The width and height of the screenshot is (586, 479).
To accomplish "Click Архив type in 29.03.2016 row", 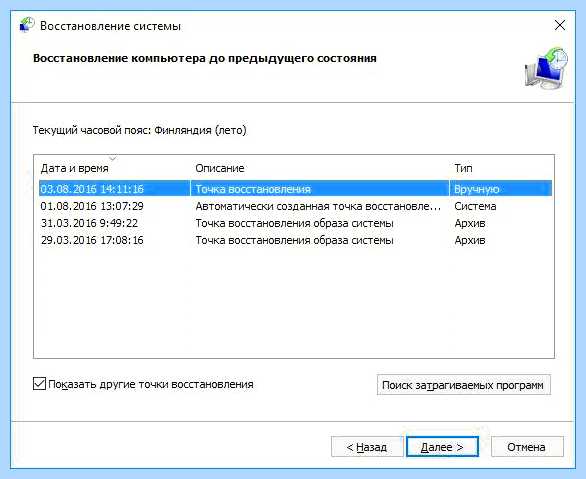I will 470,240.
